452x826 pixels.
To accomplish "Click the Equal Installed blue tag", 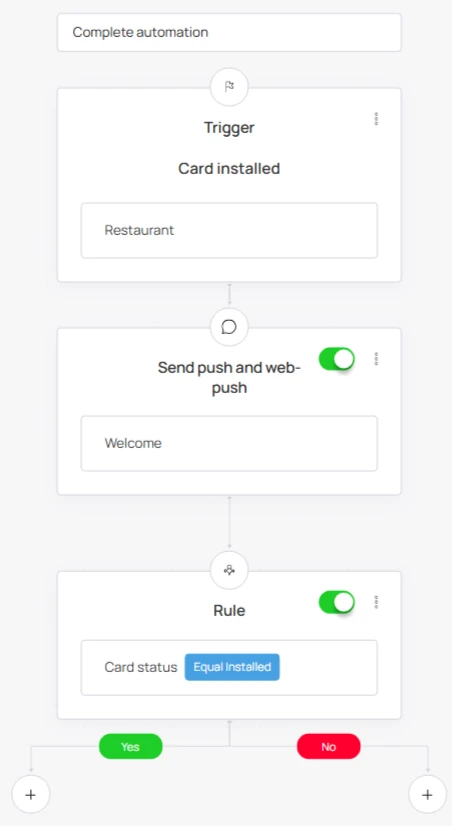I will (x=232, y=667).
